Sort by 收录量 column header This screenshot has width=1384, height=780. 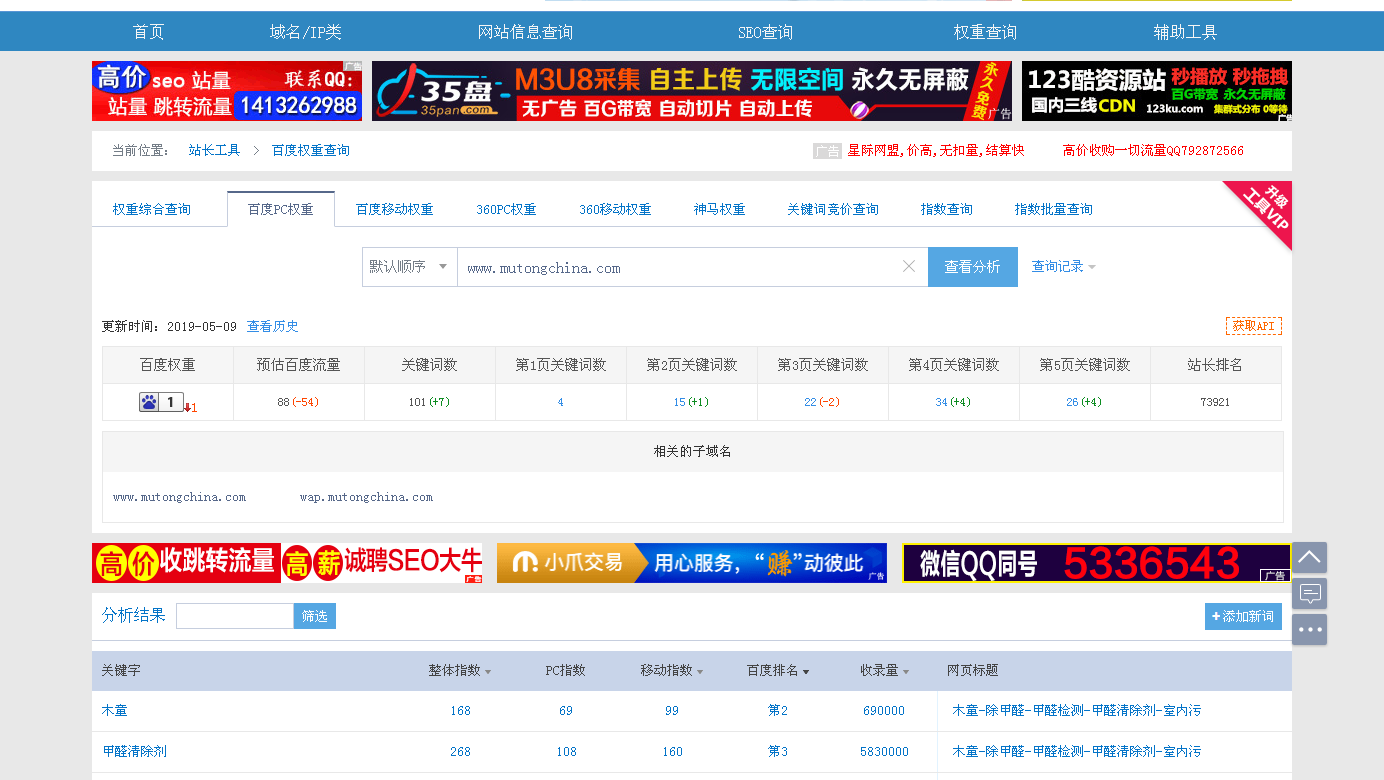pos(884,671)
